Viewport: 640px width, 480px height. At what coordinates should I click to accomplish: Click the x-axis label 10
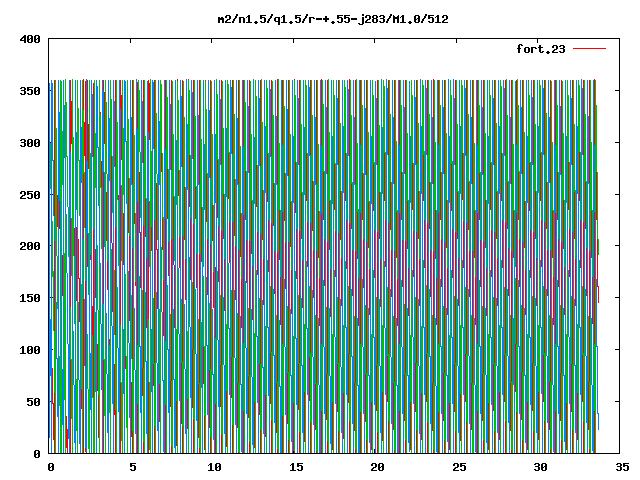pyautogui.click(x=214, y=467)
